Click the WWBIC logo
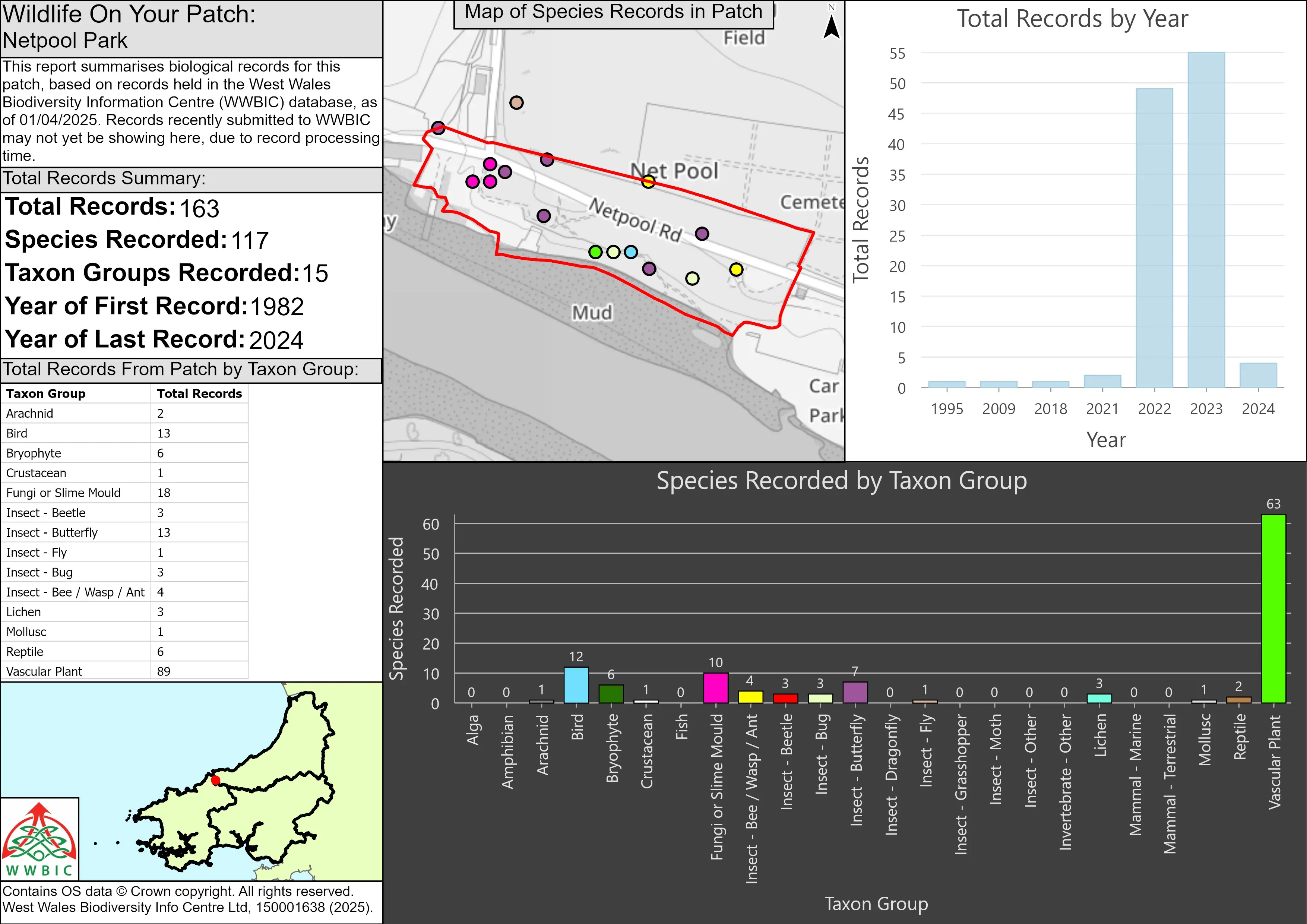The width and height of the screenshot is (1307, 924). click(39, 839)
